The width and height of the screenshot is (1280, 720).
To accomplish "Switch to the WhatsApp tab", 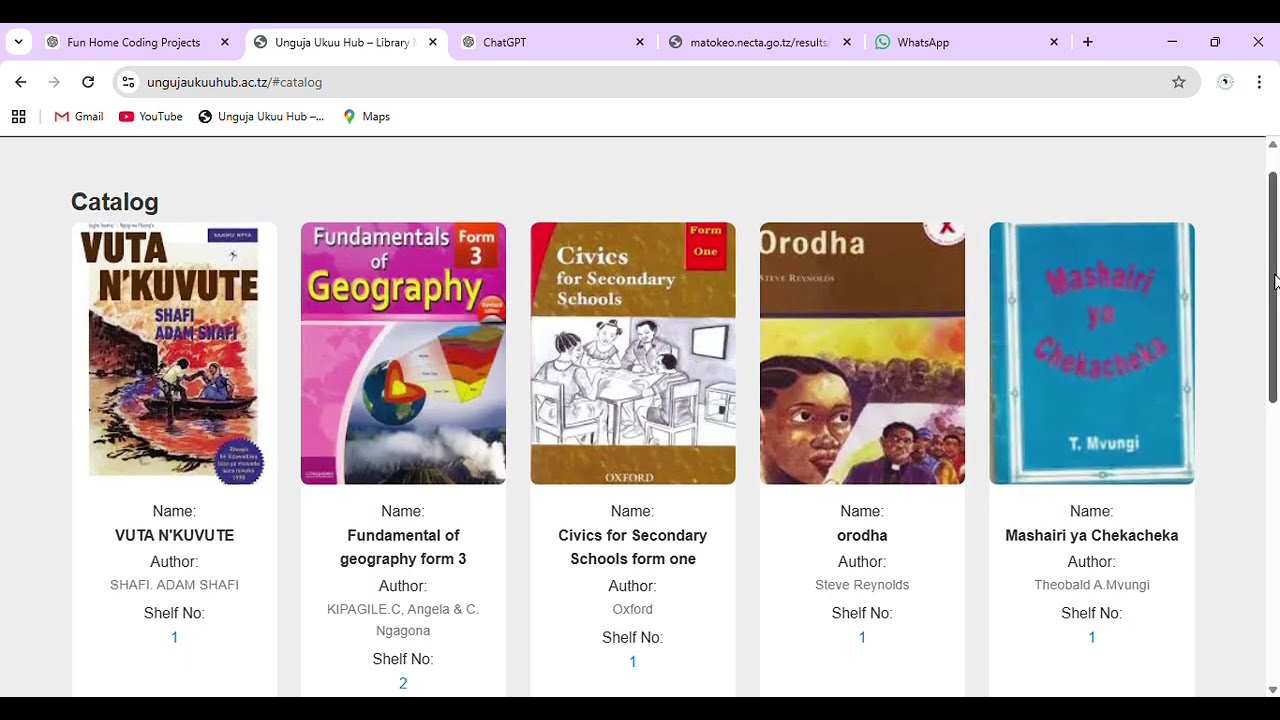I will [x=968, y=42].
